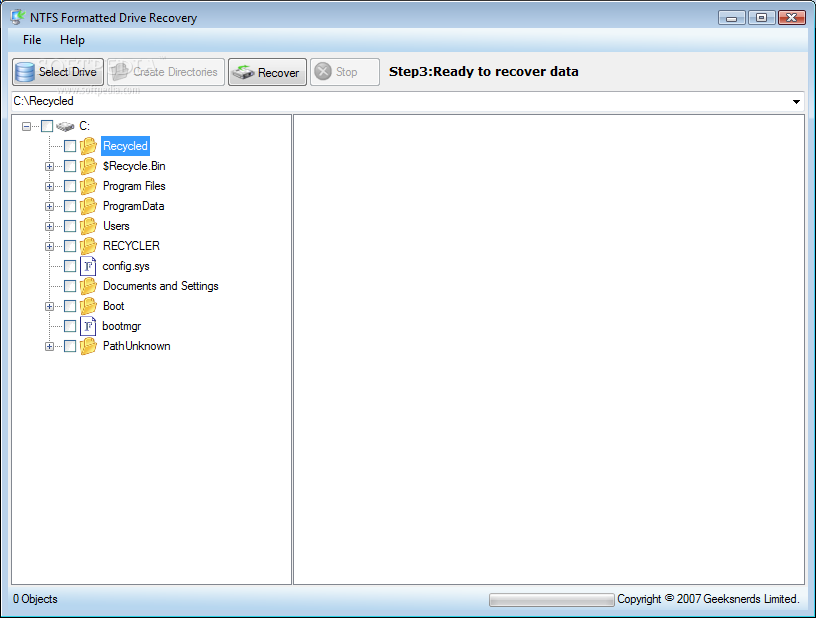
Task: Click the PathUnknown folder icon
Action: click(x=88, y=346)
